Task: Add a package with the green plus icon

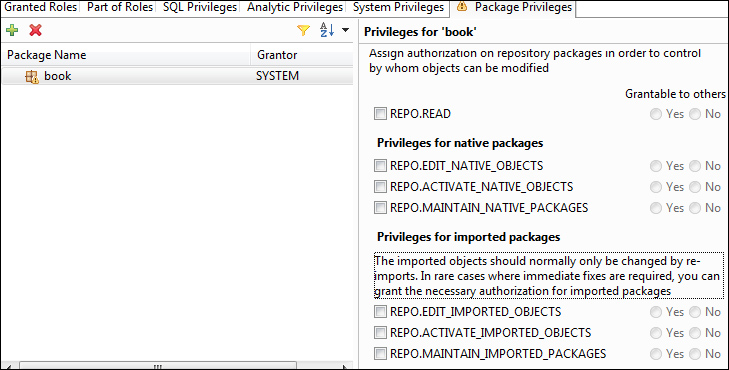Action: 12,30
